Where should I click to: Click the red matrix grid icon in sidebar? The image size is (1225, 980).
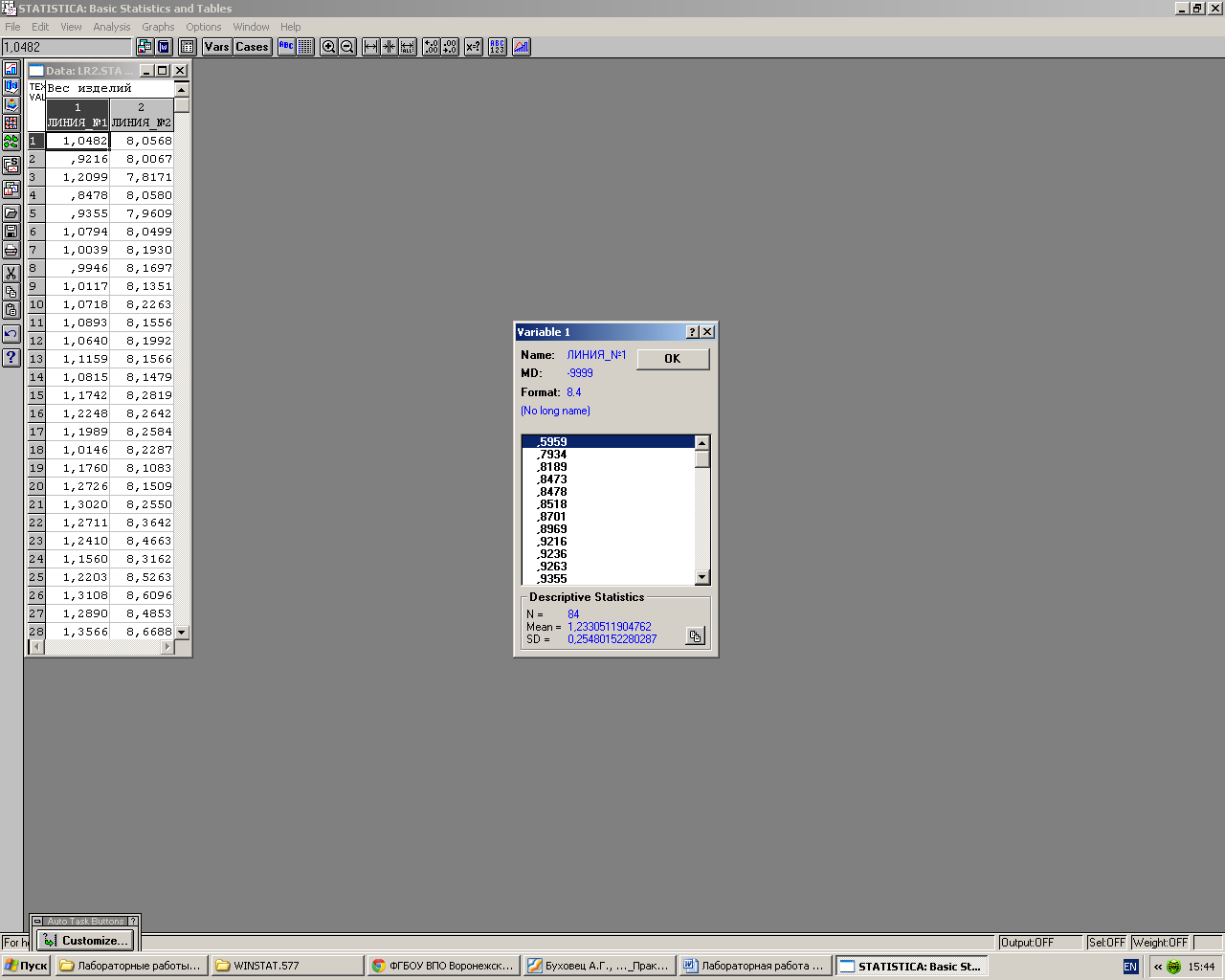(x=11, y=122)
